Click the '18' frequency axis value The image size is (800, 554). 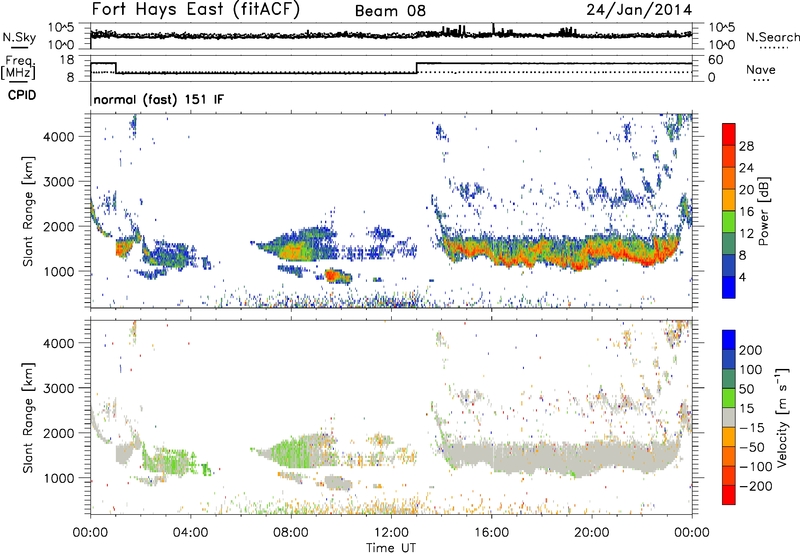point(67,60)
